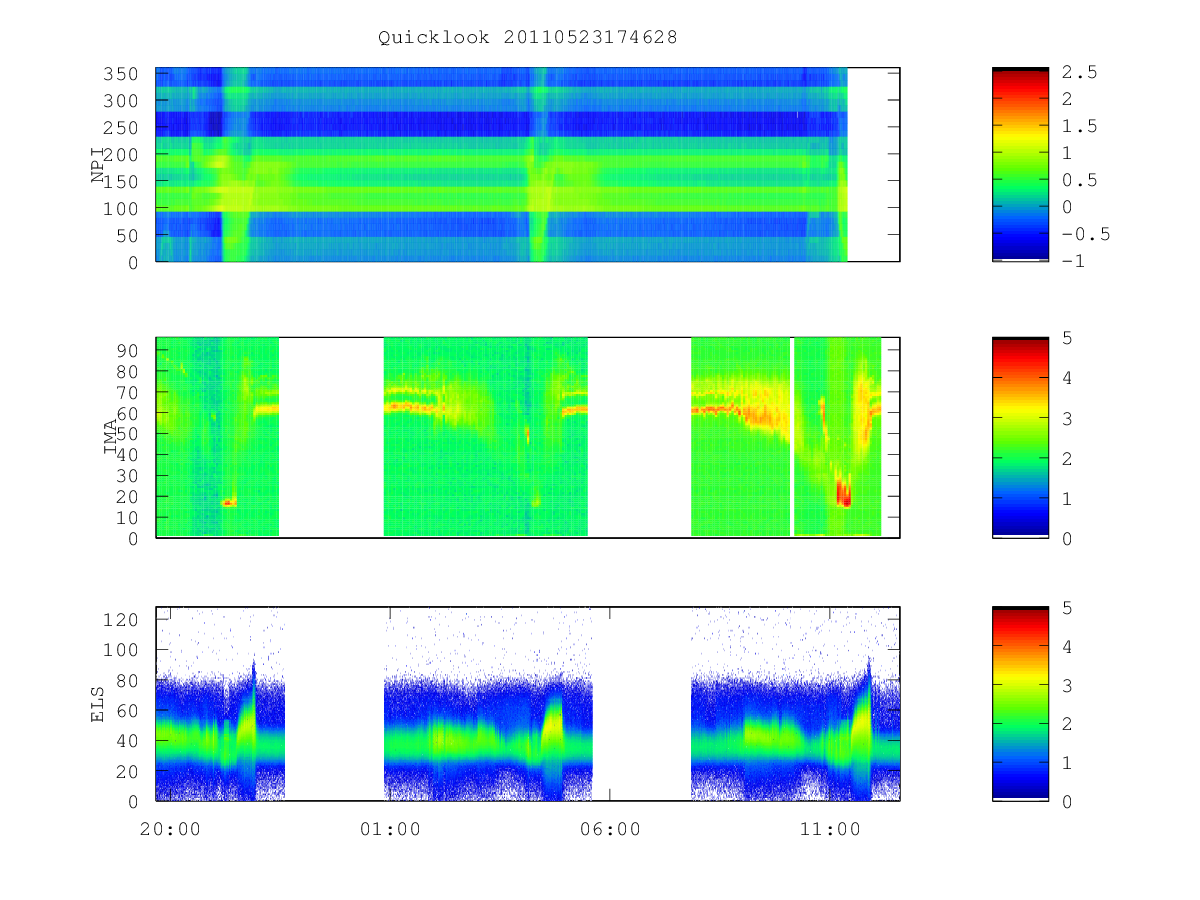Viewport: 1200px width, 900px height.
Task: Click the "20:00" time axis label
Action: 169,829
